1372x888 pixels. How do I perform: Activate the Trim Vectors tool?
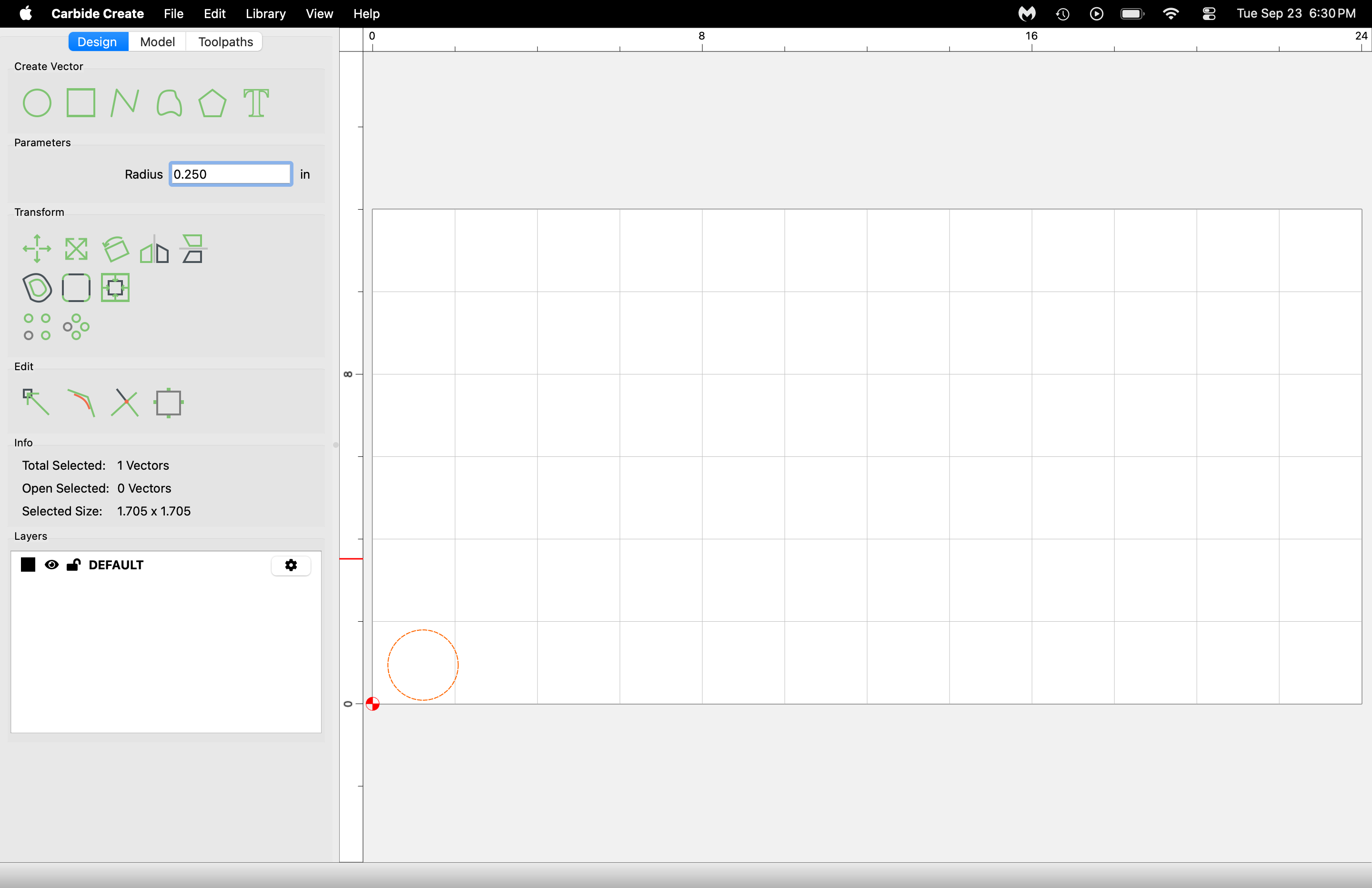[125, 403]
